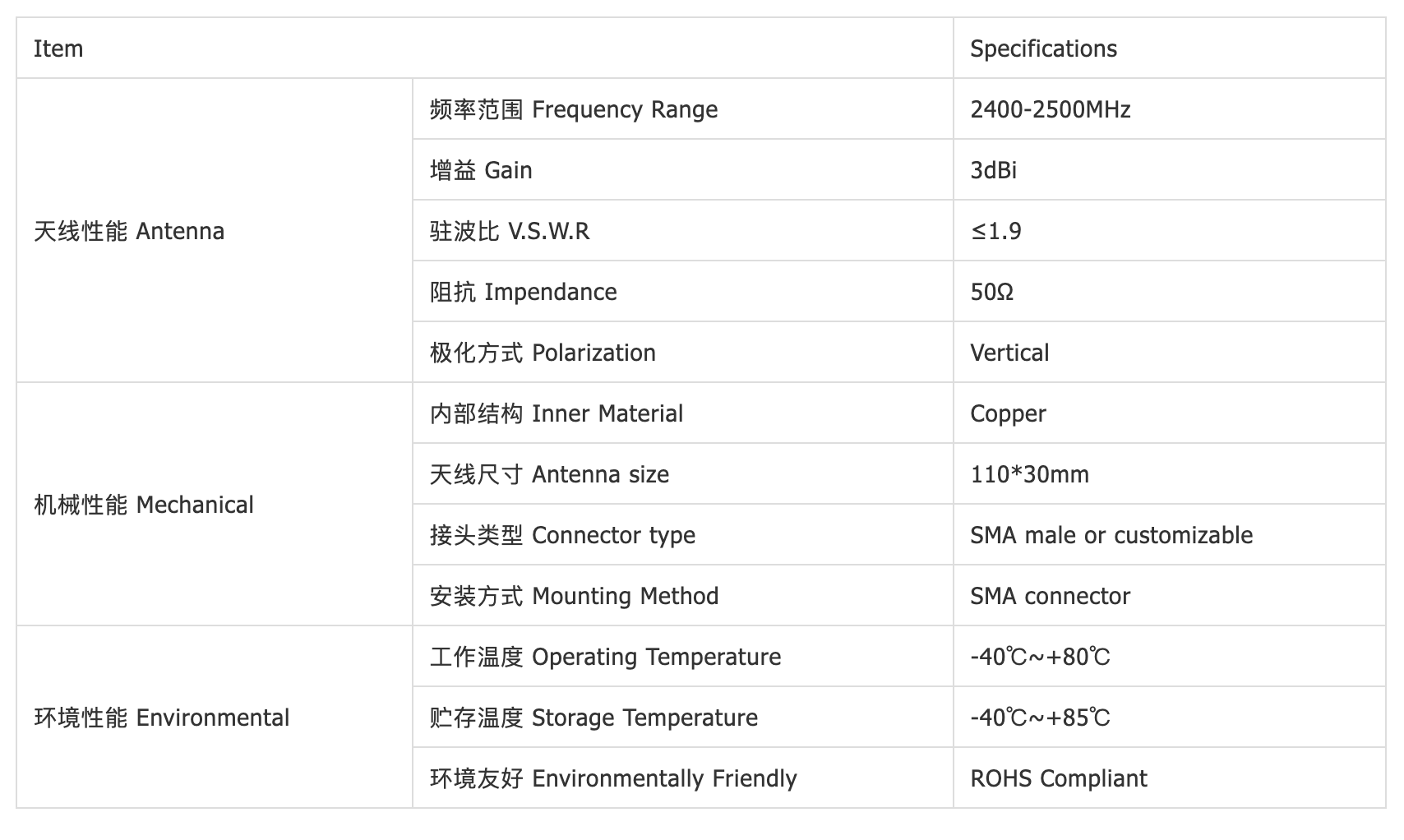Click the Copper inner material value
The image size is (1404, 840).
coord(1008,413)
